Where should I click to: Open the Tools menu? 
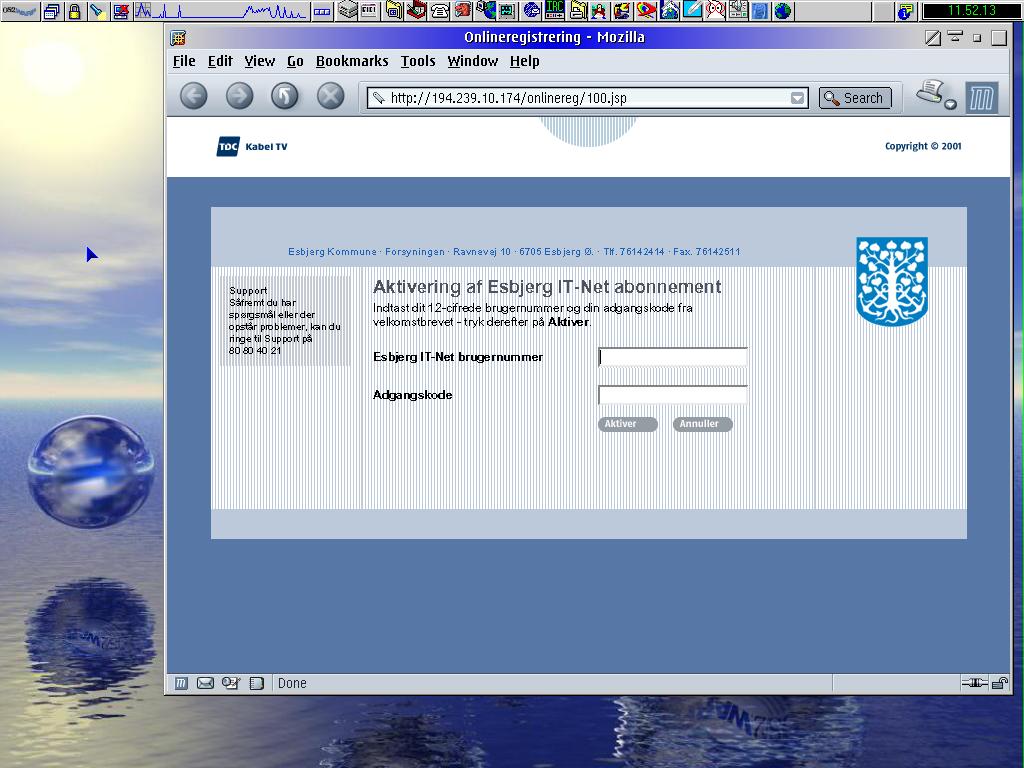pyautogui.click(x=418, y=61)
